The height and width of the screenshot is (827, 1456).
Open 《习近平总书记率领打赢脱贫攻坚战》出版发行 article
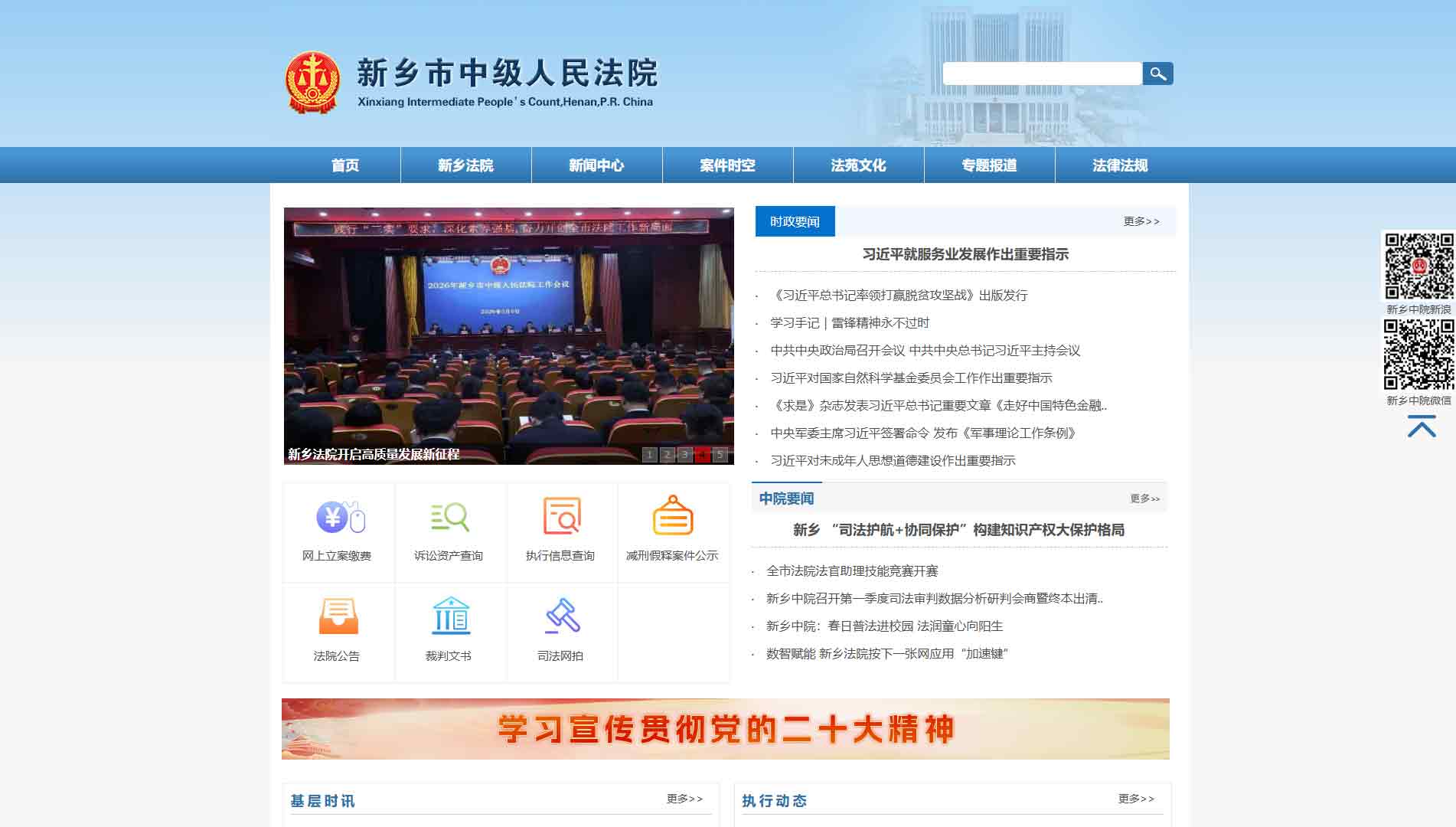pos(899,296)
